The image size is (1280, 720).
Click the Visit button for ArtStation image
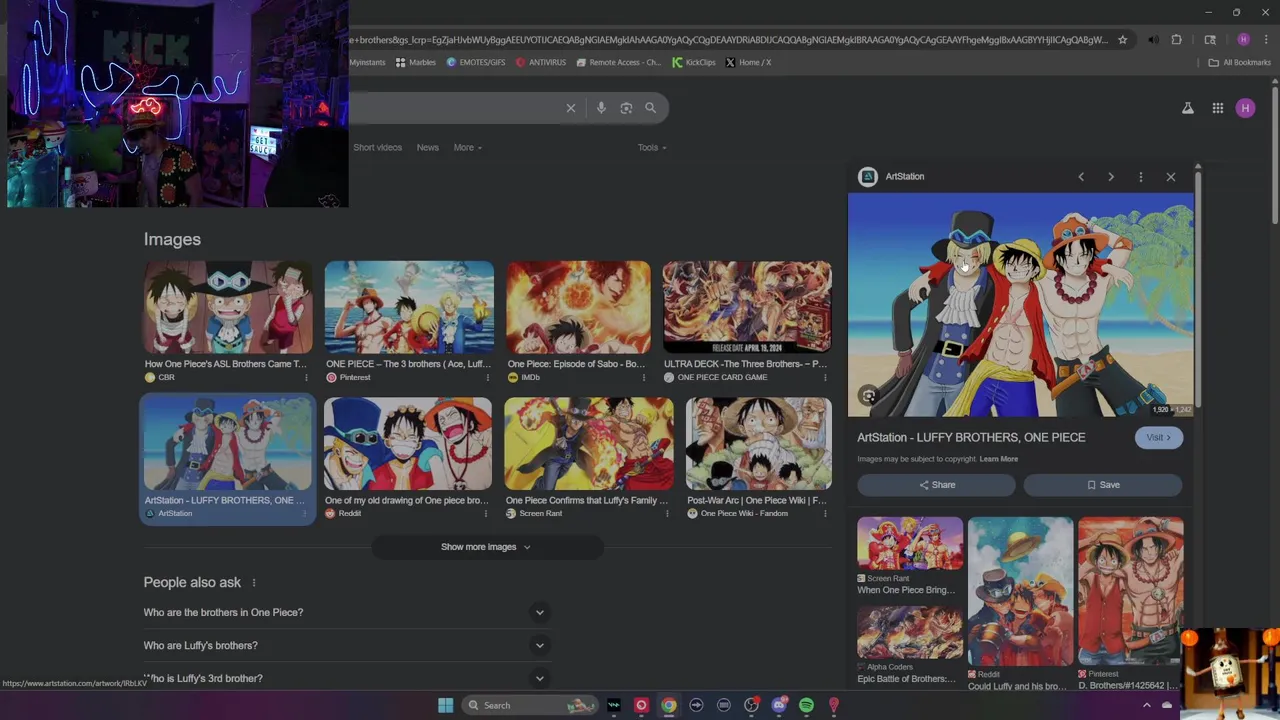(1159, 438)
